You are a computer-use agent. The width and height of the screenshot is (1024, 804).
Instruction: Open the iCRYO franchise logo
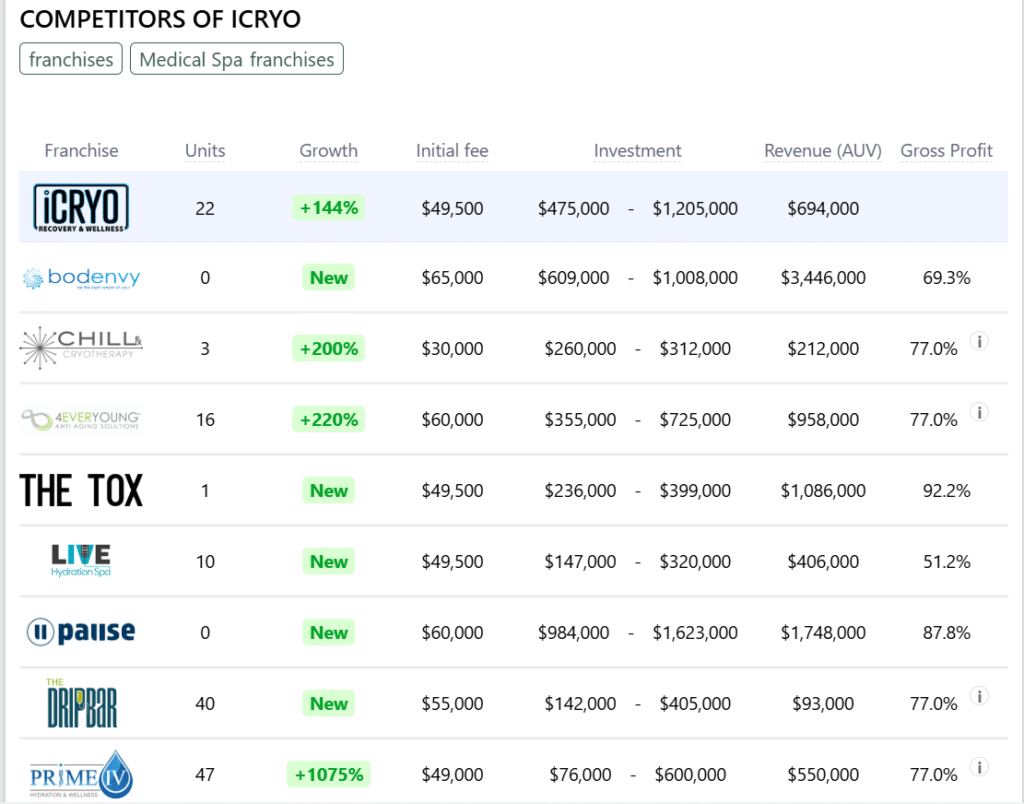[81, 208]
